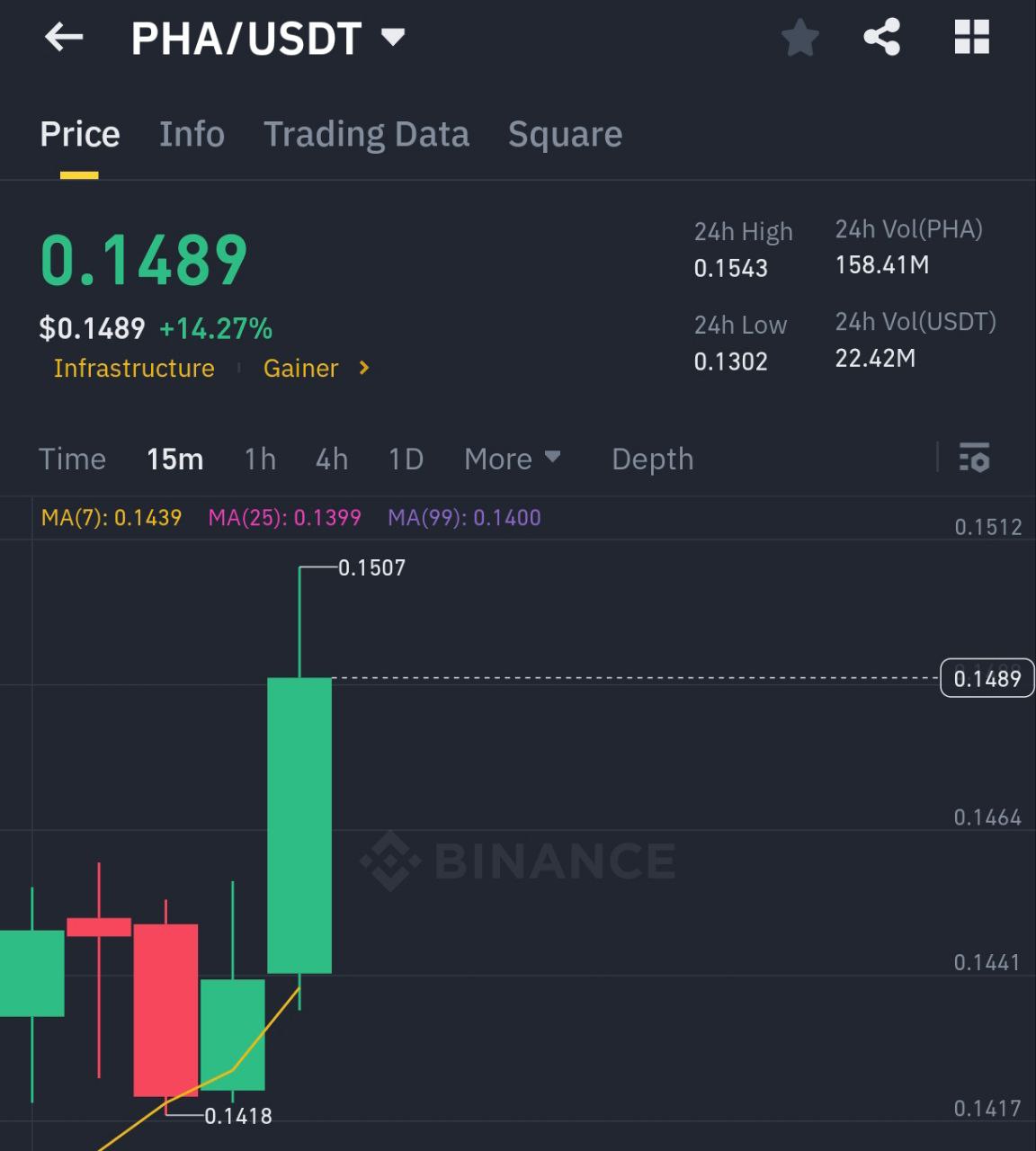Tap the current price marker 0.1489 on axis
The height and width of the screenshot is (1151, 1036).
987,678
